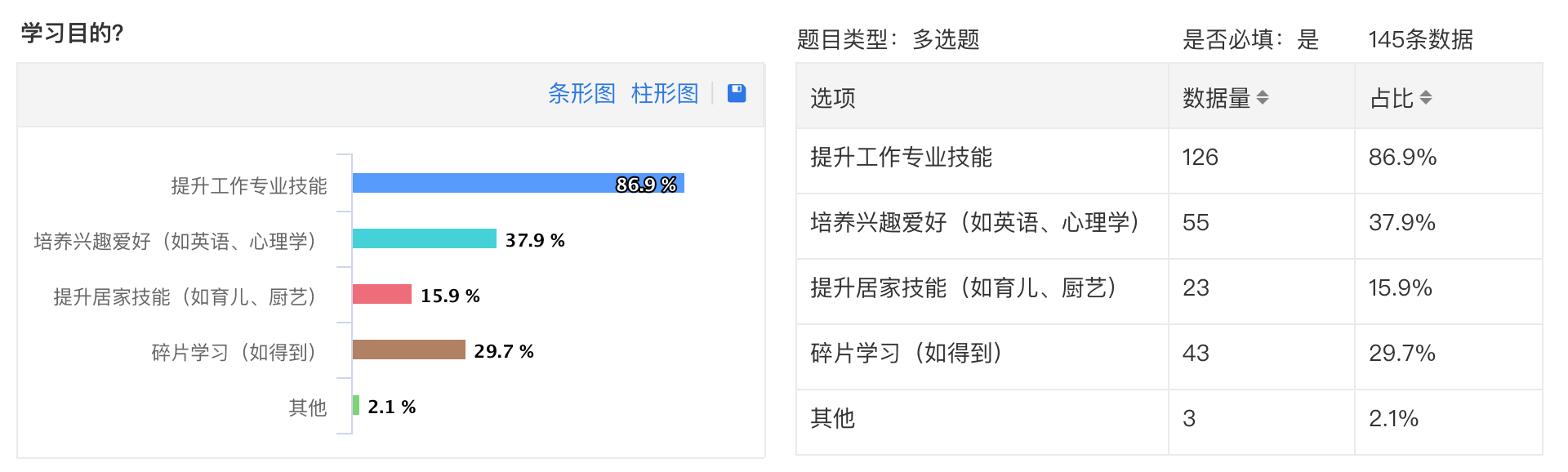Switch to 柱形图 chart view
This screenshot has height=472, width=1568.
click(x=665, y=93)
